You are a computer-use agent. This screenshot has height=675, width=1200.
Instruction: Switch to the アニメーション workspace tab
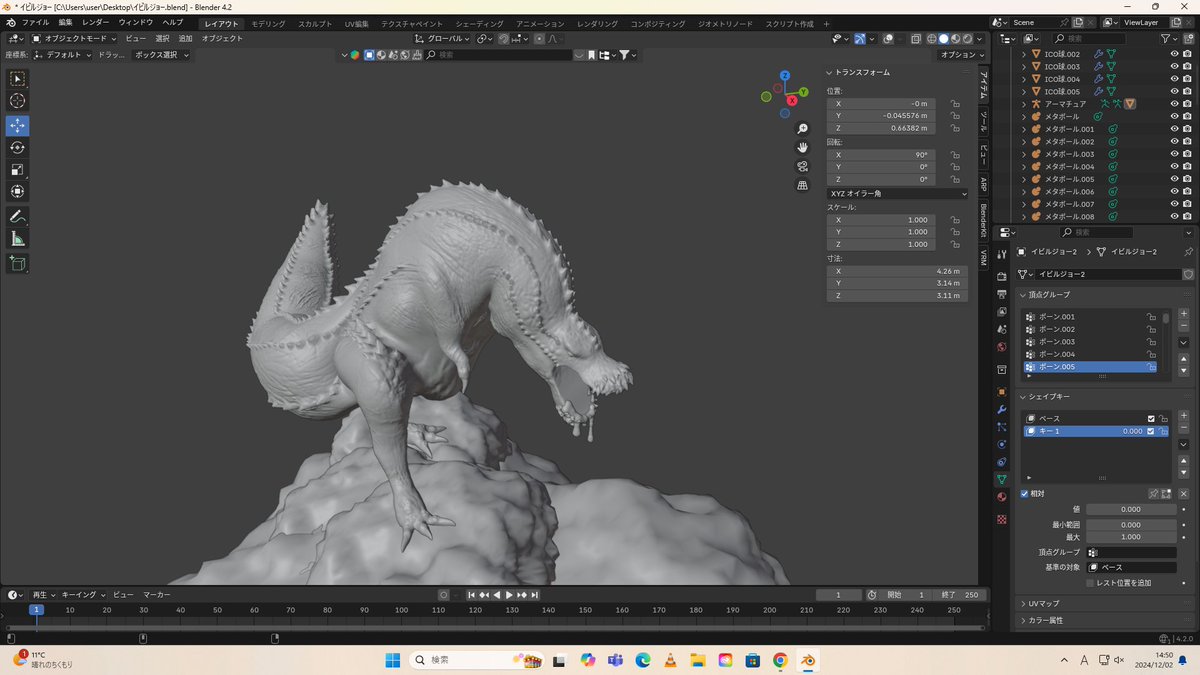[541, 23]
